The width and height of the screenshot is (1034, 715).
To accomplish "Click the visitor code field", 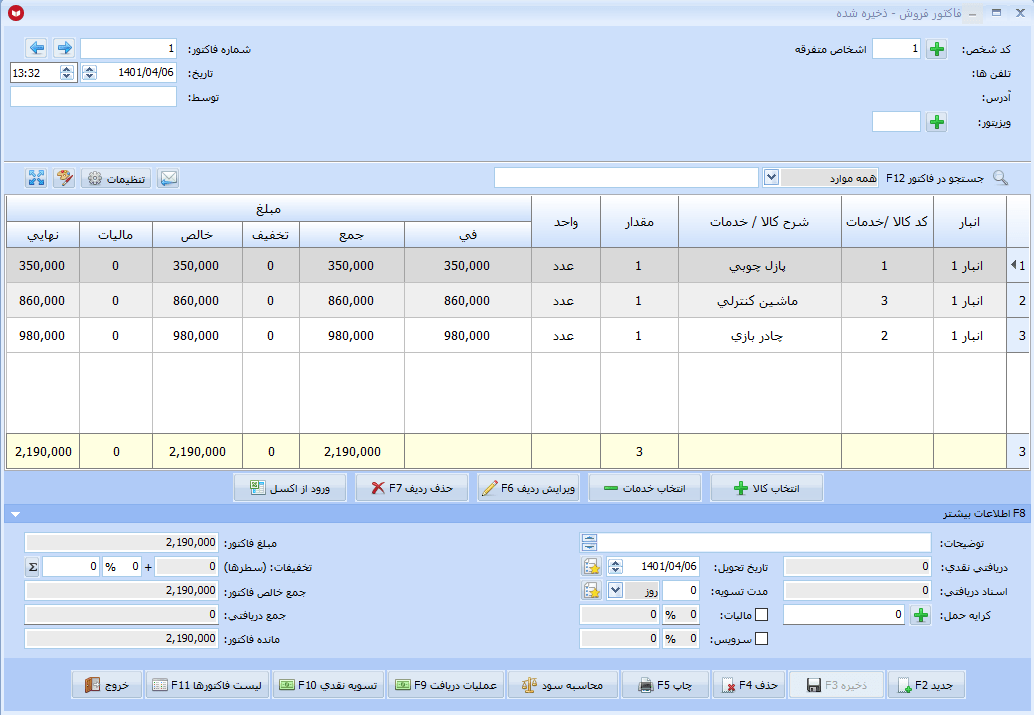I will pos(896,121).
